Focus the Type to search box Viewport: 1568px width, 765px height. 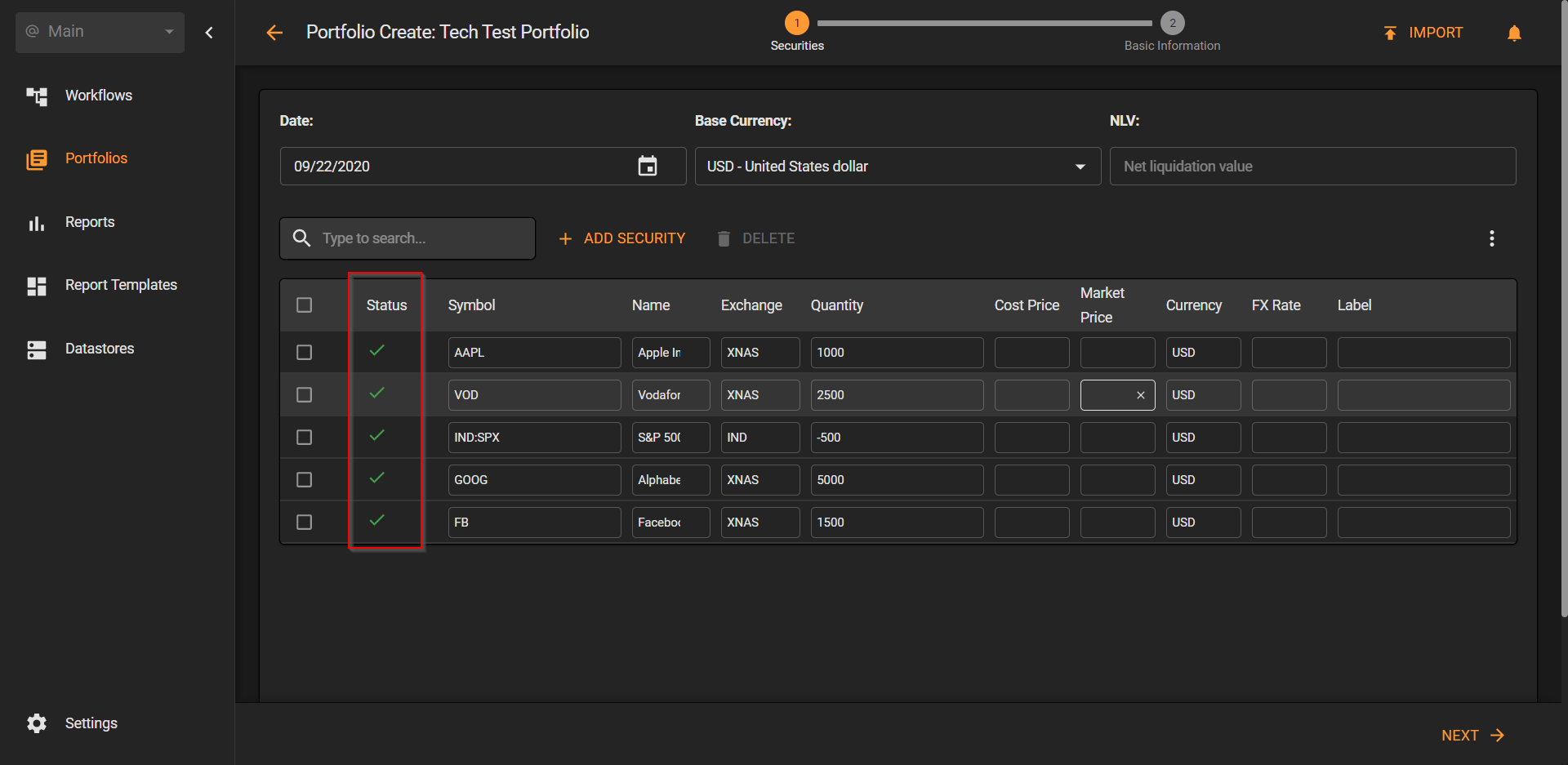coord(408,238)
